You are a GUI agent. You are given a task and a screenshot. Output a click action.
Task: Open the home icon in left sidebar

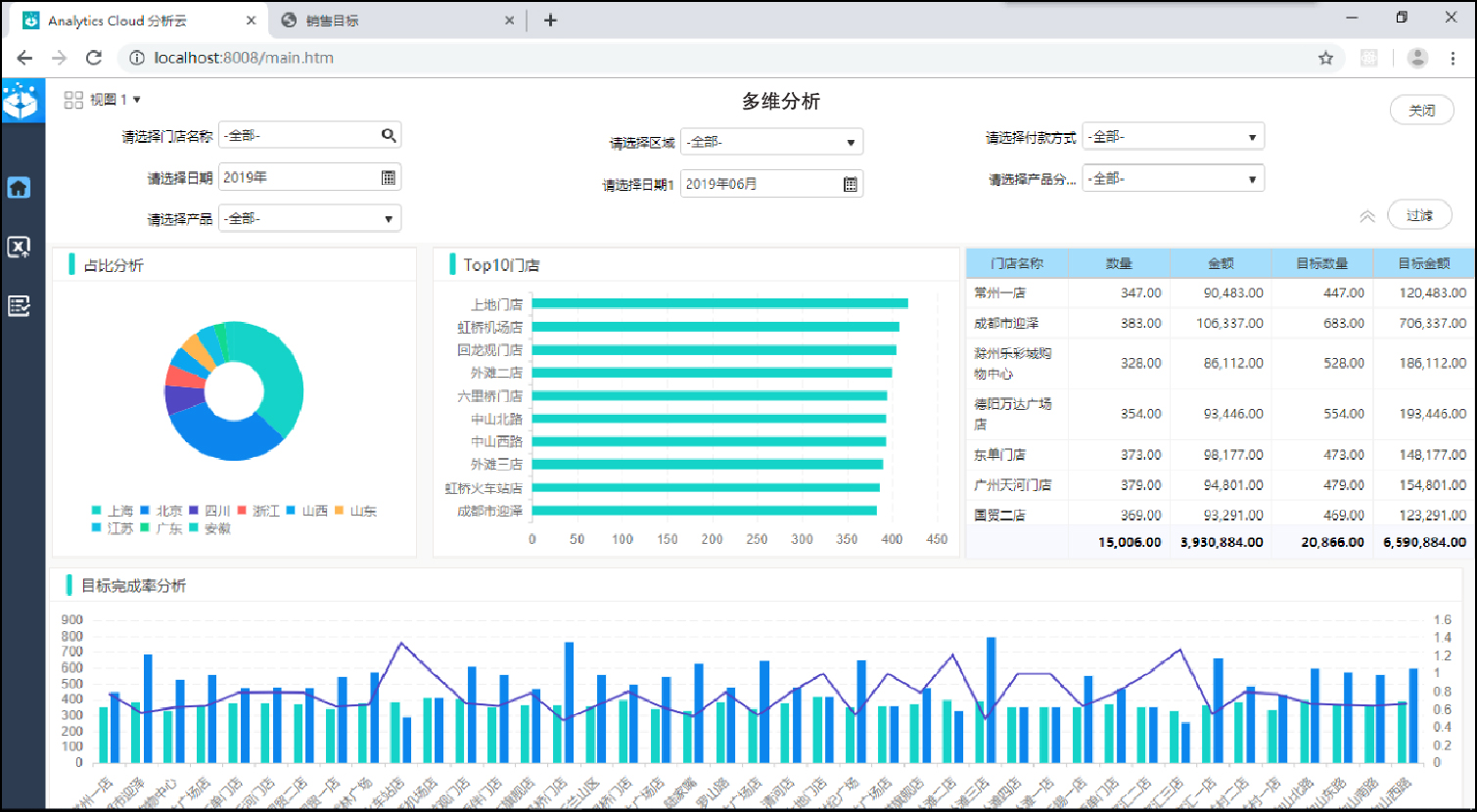pos(20,188)
